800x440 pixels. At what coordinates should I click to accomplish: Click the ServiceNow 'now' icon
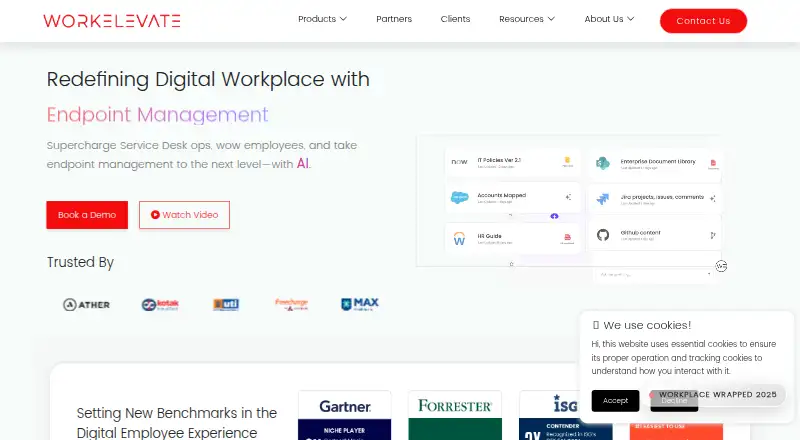[x=459, y=162]
